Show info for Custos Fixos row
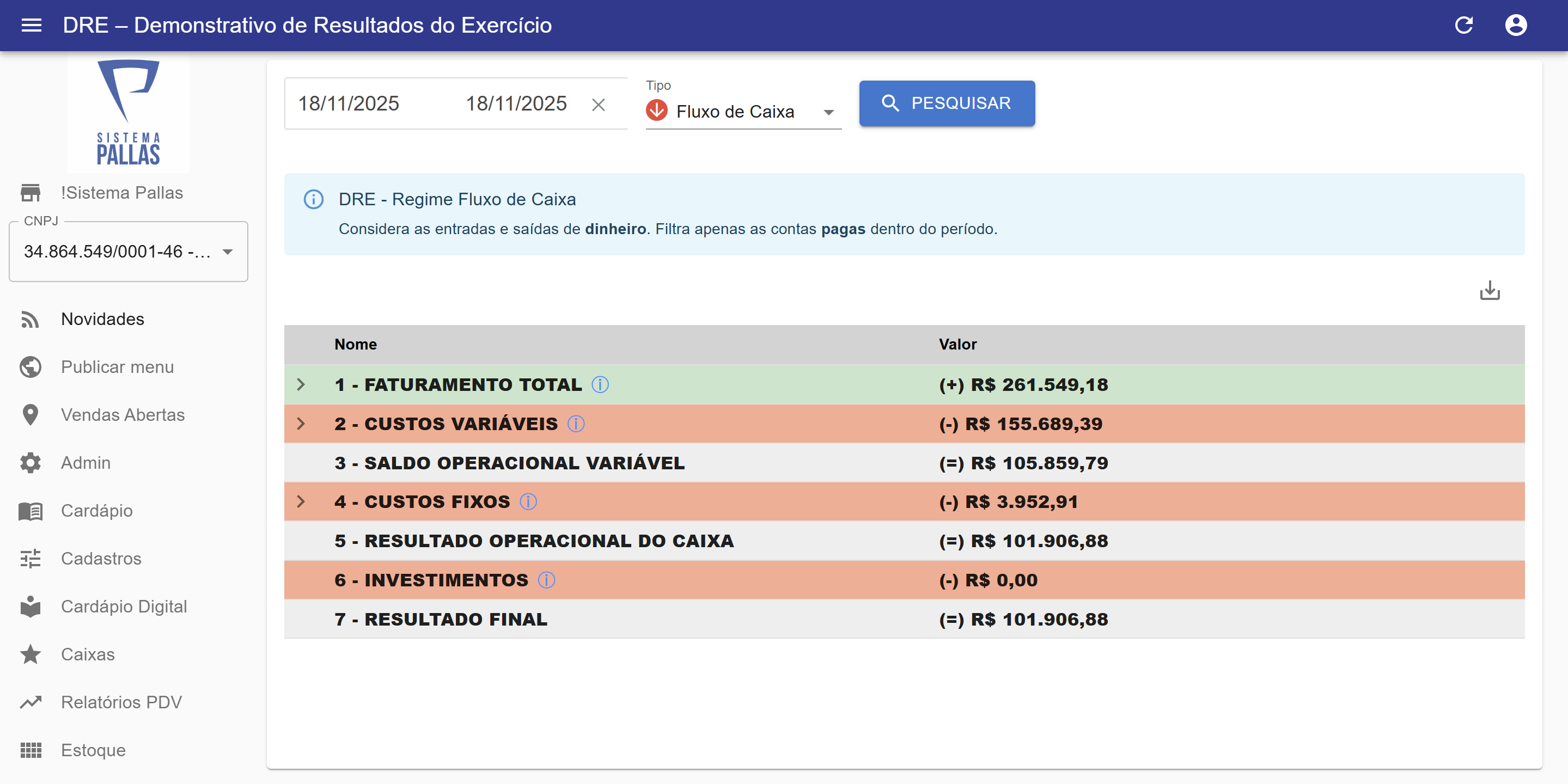Image resolution: width=1568 pixels, height=784 pixels. (x=528, y=501)
